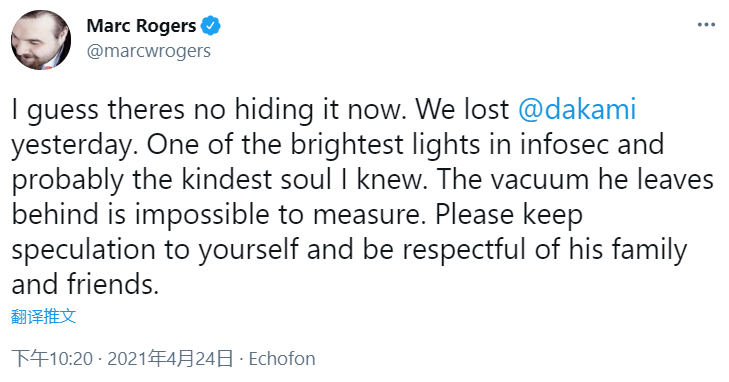Click the 2021年4月24日 date link
The image size is (729, 382).
(x=170, y=359)
